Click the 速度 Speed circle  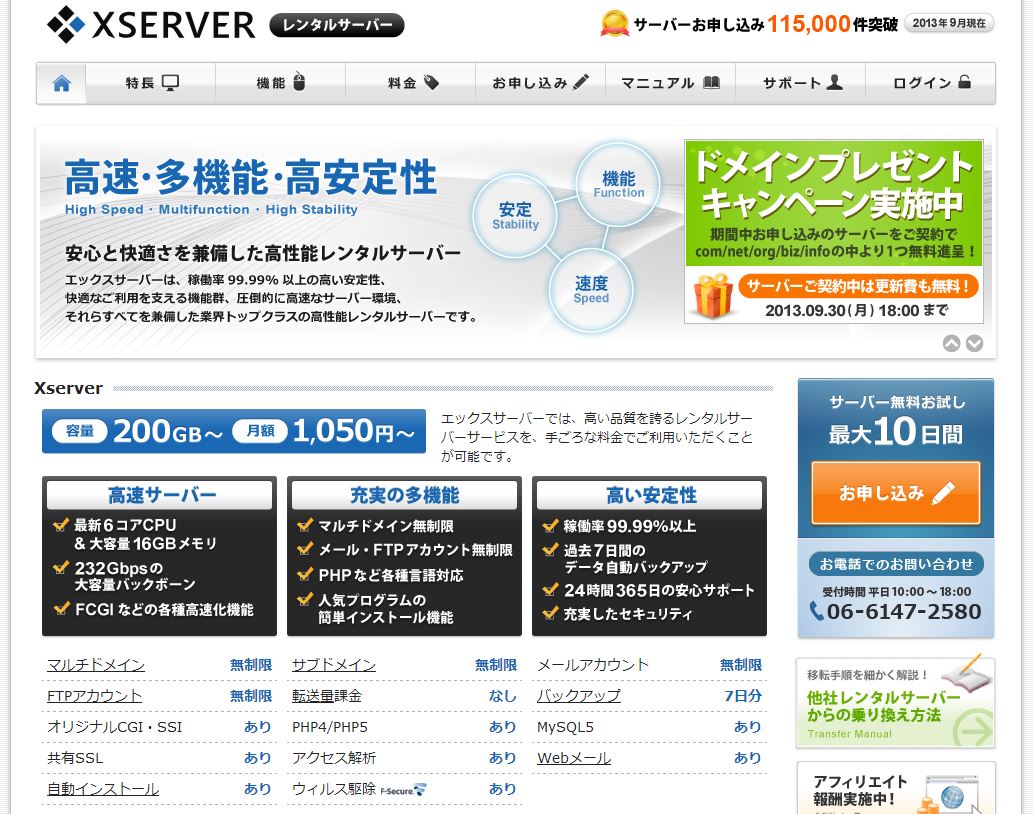[x=591, y=290]
